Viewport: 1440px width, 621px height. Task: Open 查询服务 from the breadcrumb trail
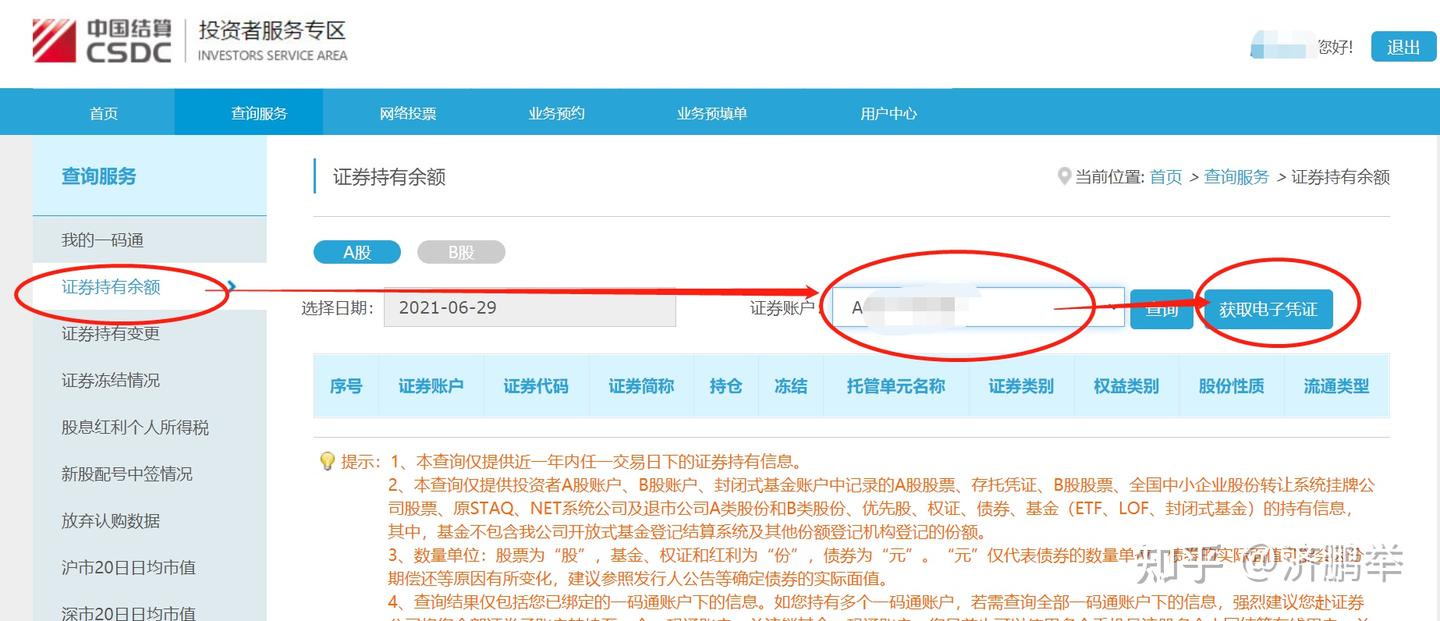(1237, 176)
